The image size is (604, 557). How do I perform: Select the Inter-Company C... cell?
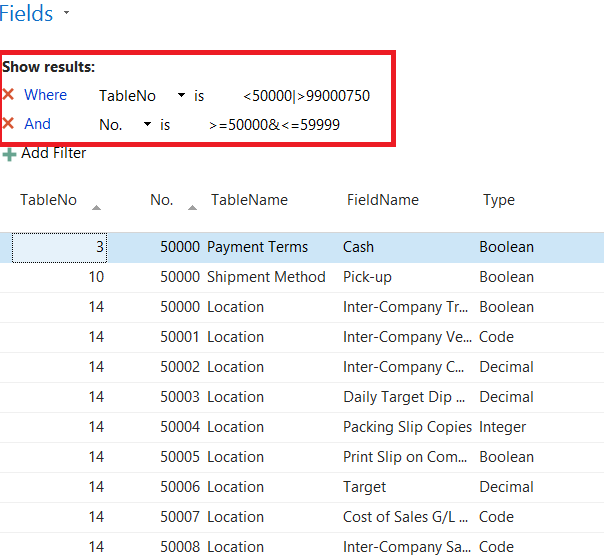coord(403,367)
